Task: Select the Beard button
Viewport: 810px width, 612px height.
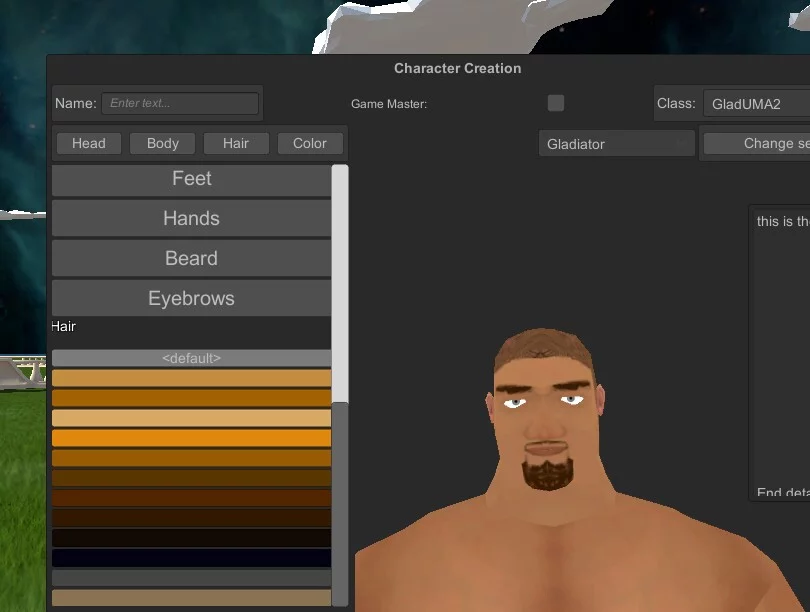Action: coord(192,258)
